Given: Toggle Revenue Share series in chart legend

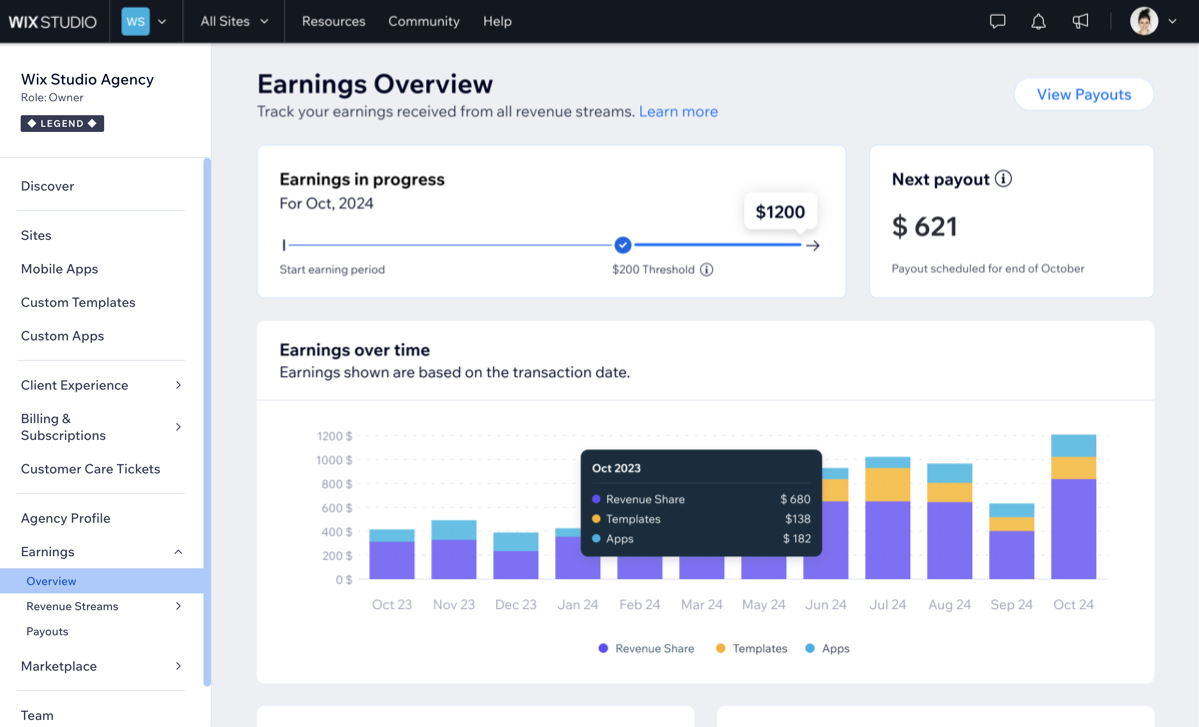Looking at the screenshot, I should 646,648.
